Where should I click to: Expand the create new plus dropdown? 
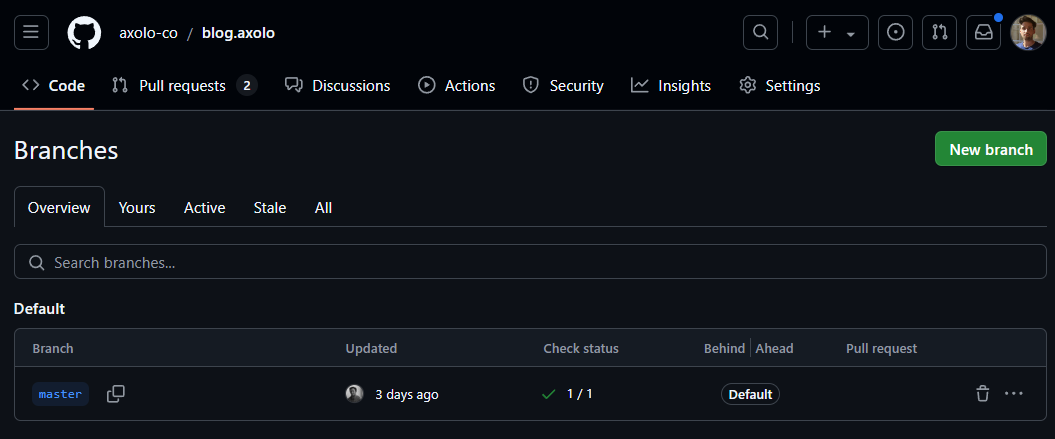pos(837,33)
